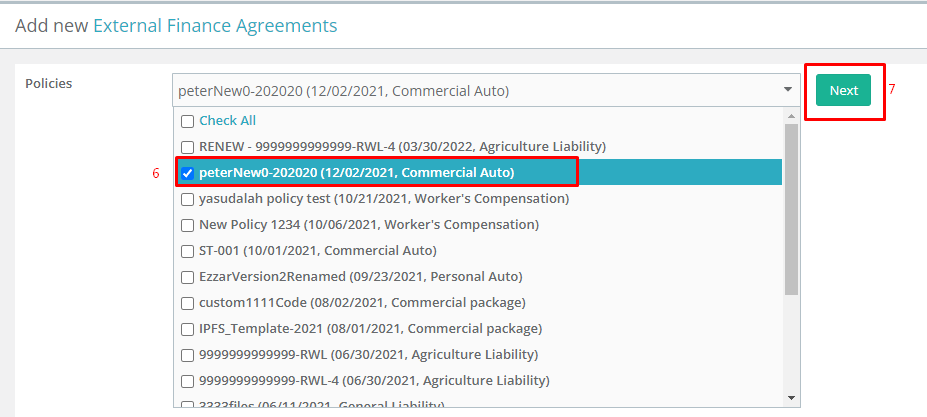Viewport: 927px width, 417px height.
Task: Click the list scrollbar down arrow
Action: point(791,398)
